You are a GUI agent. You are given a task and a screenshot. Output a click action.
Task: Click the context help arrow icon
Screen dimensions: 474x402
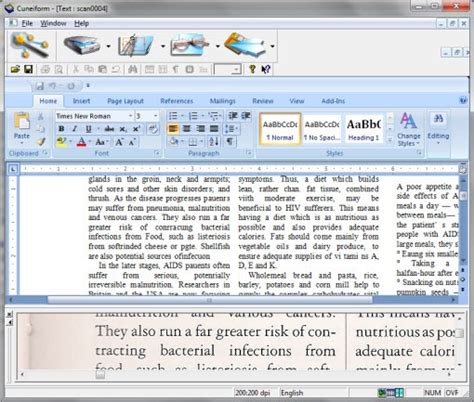(x=266, y=69)
